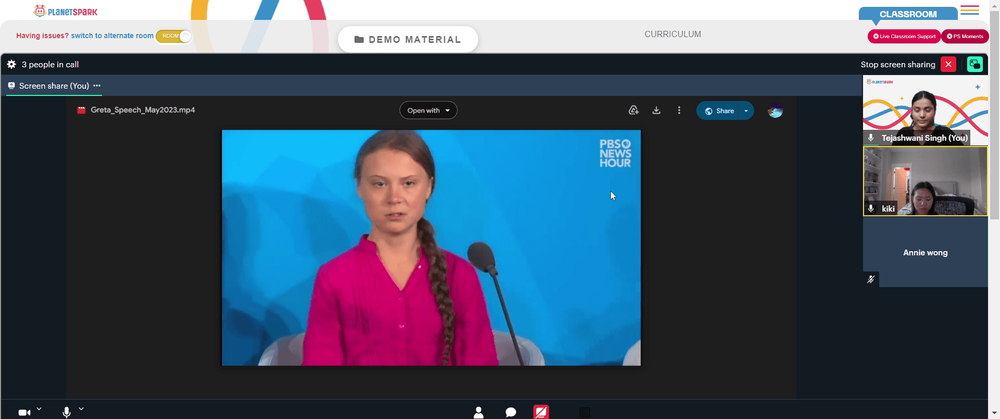The width and height of the screenshot is (1000, 419).
Task: Toggle the alternate ROOM switch
Action: pyautogui.click(x=173, y=36)
